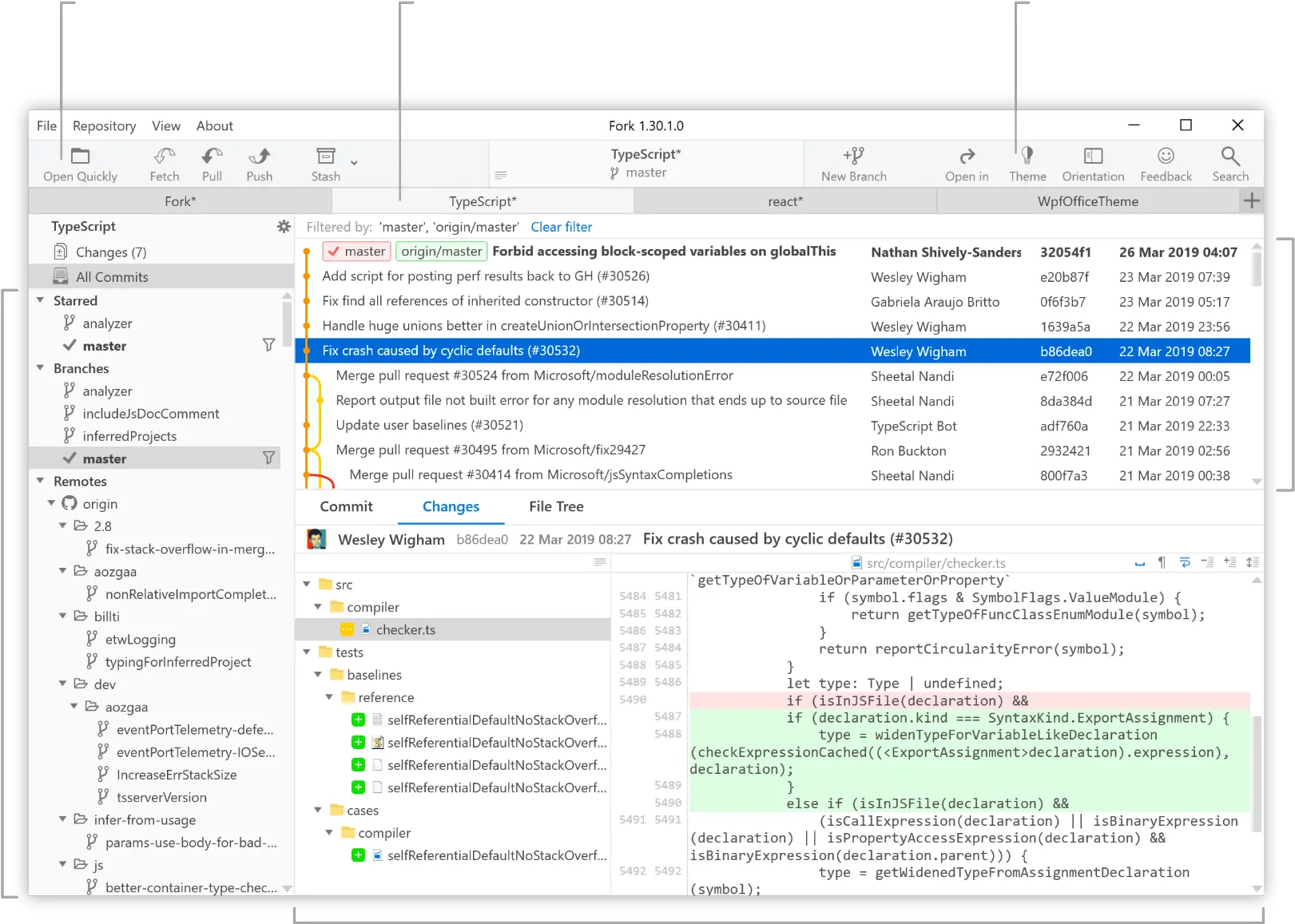Image resolution: width=1295 pixels, height=924 pixels.
Task: Open repository settings gear for TypeScript
Action: click(284, 226)
